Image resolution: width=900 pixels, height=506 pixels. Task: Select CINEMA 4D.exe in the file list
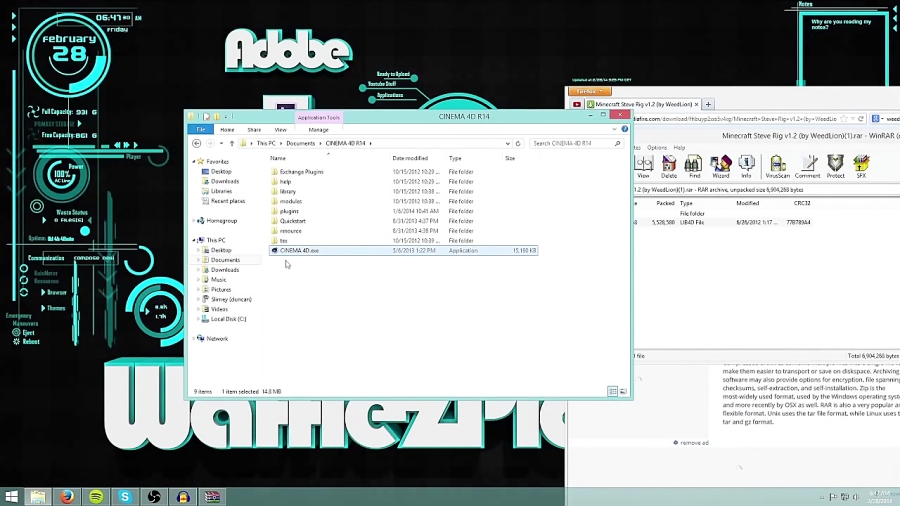pos(299,250)
